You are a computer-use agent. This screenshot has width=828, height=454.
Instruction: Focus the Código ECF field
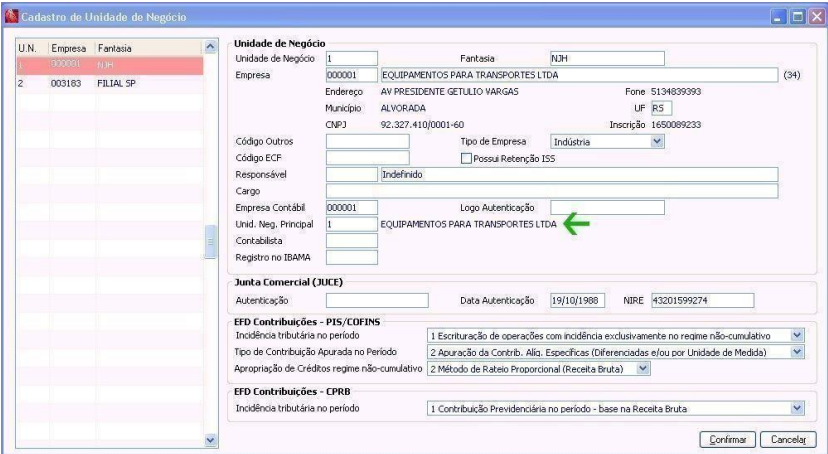pos(368,158)
